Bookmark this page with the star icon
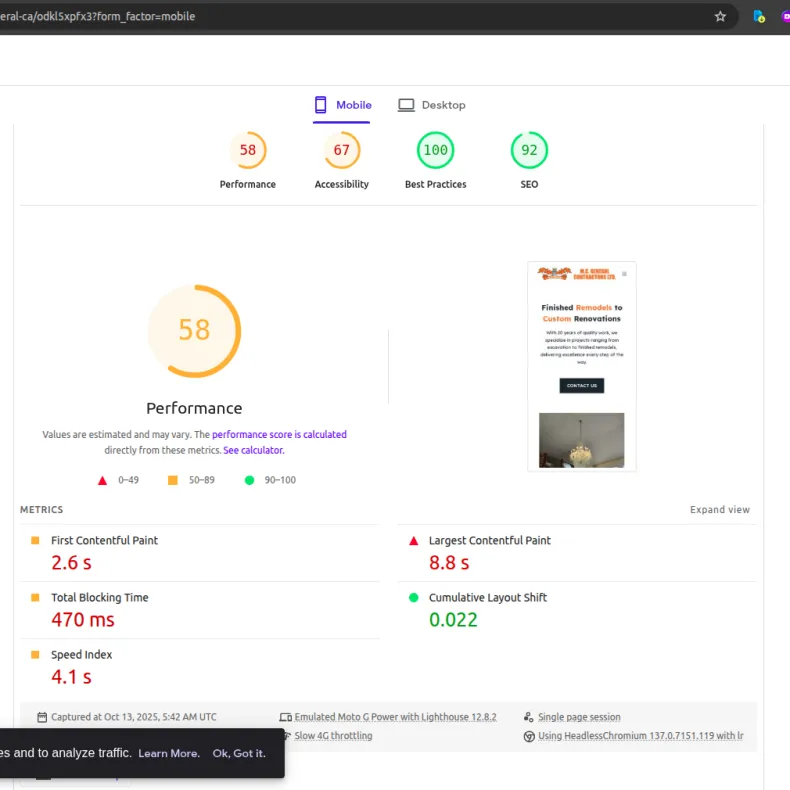 click(720, 16)
